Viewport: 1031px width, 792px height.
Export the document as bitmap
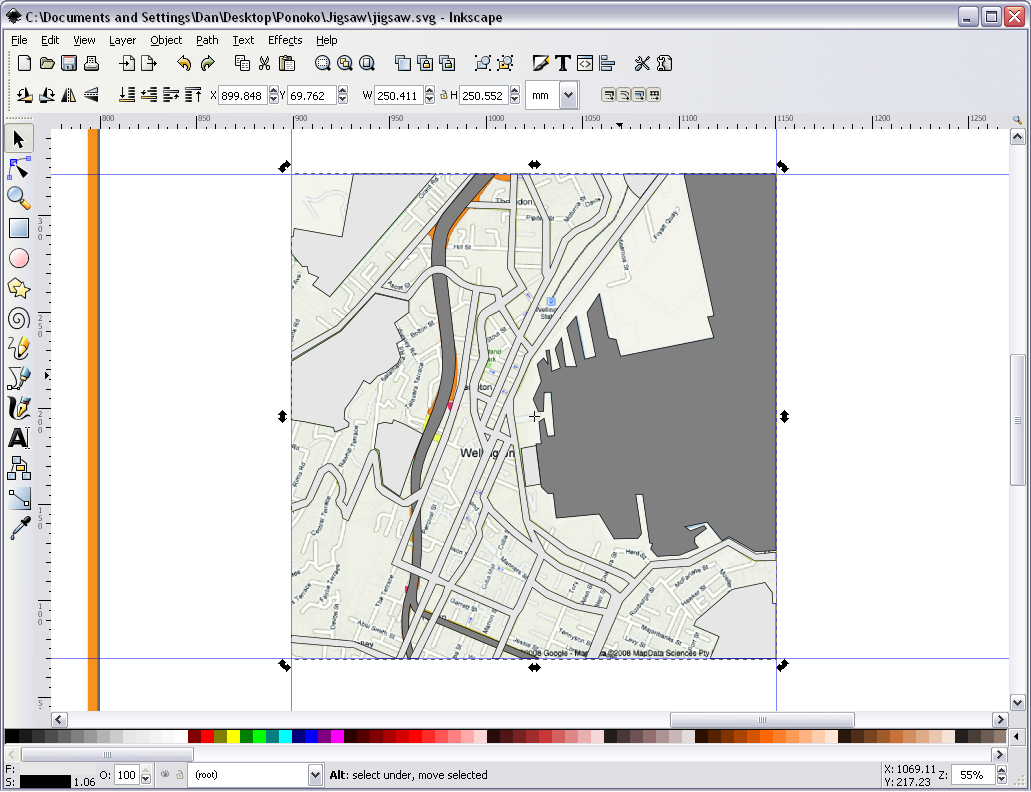click(x=149, y=63)
